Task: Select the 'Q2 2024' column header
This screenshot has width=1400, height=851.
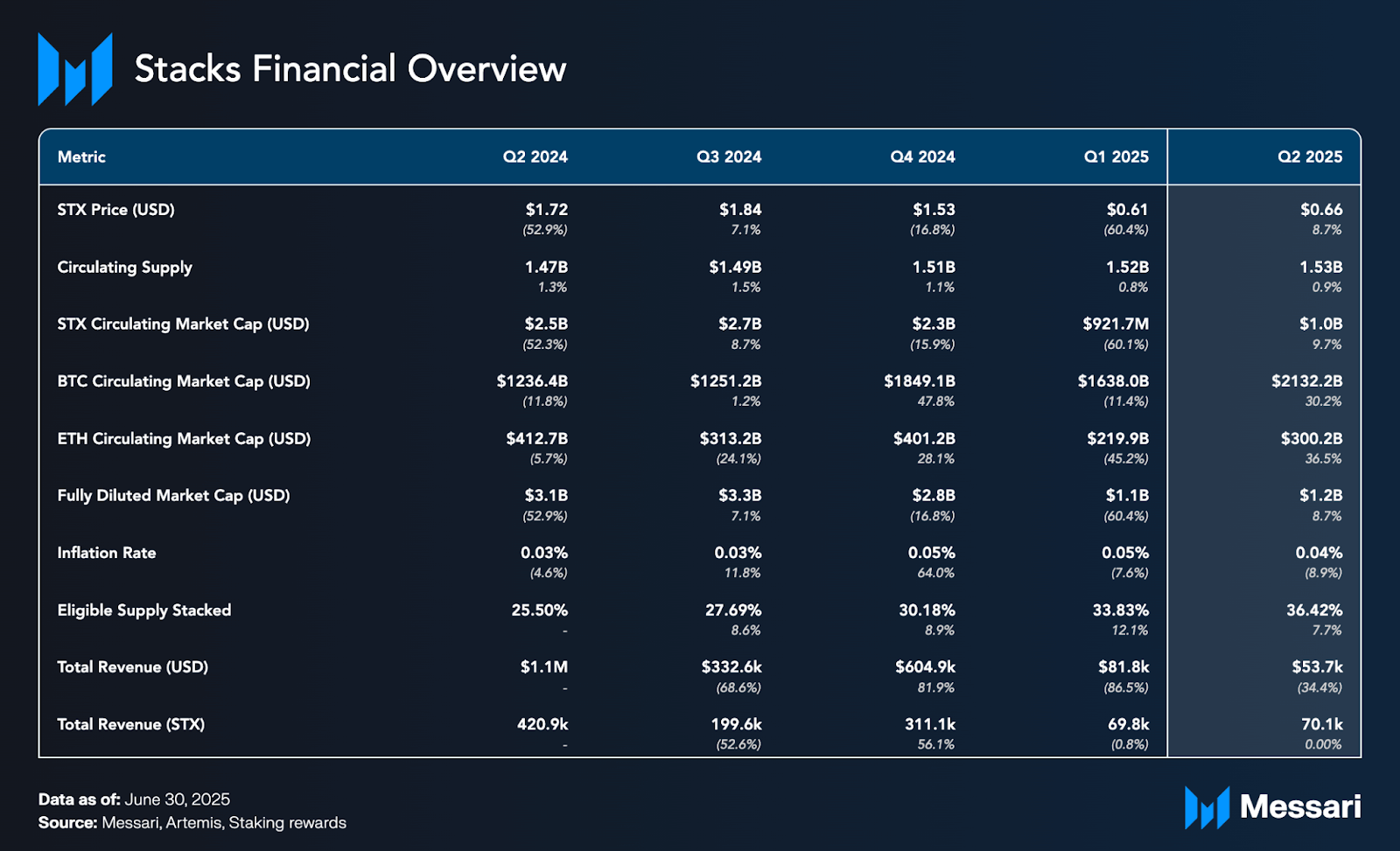Action: pos(535,157)
